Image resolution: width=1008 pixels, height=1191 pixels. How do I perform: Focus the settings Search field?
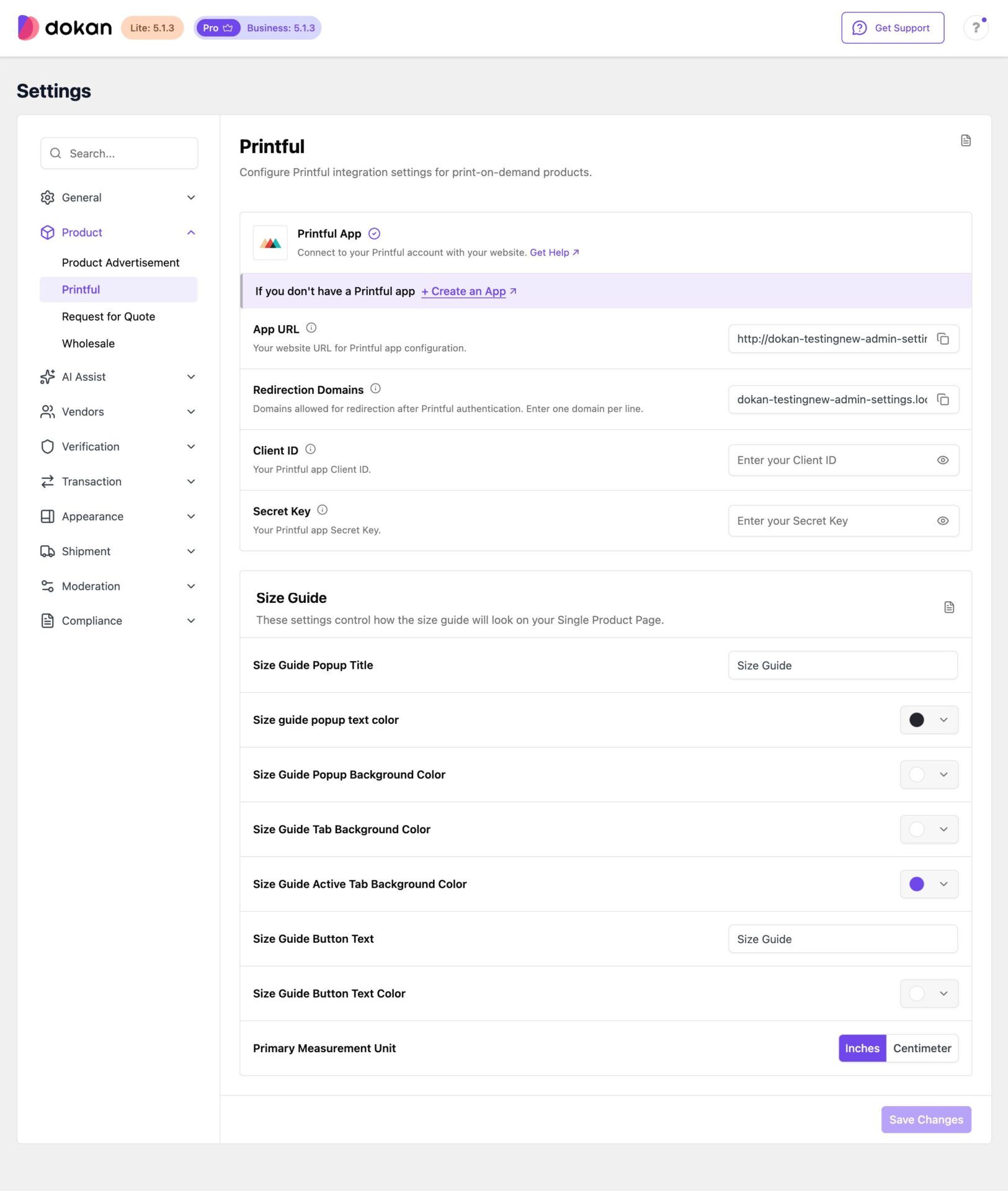pyautogui.click(x=119, y=153)
